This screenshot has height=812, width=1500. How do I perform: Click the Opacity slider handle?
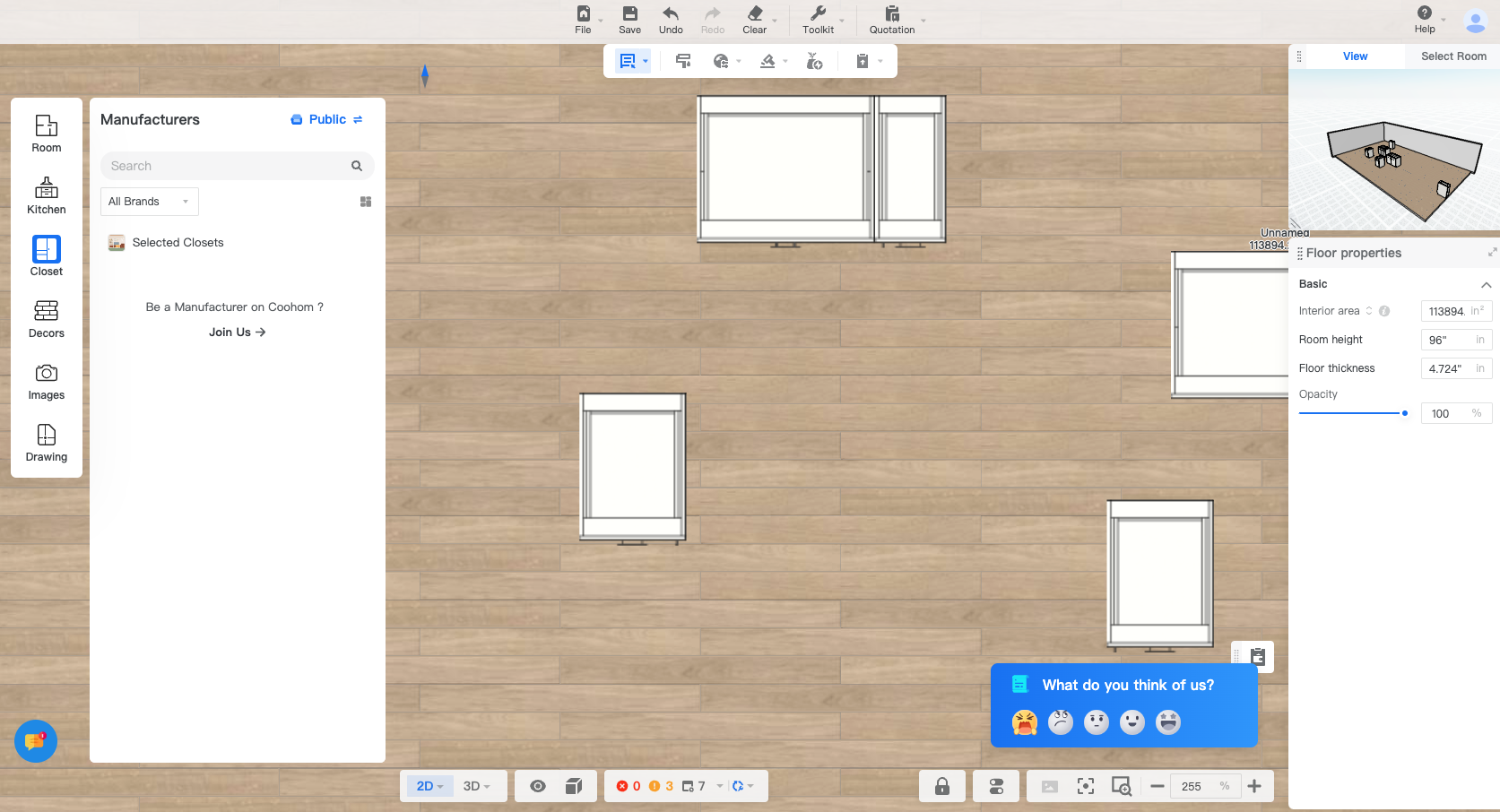coord(1404,413)
